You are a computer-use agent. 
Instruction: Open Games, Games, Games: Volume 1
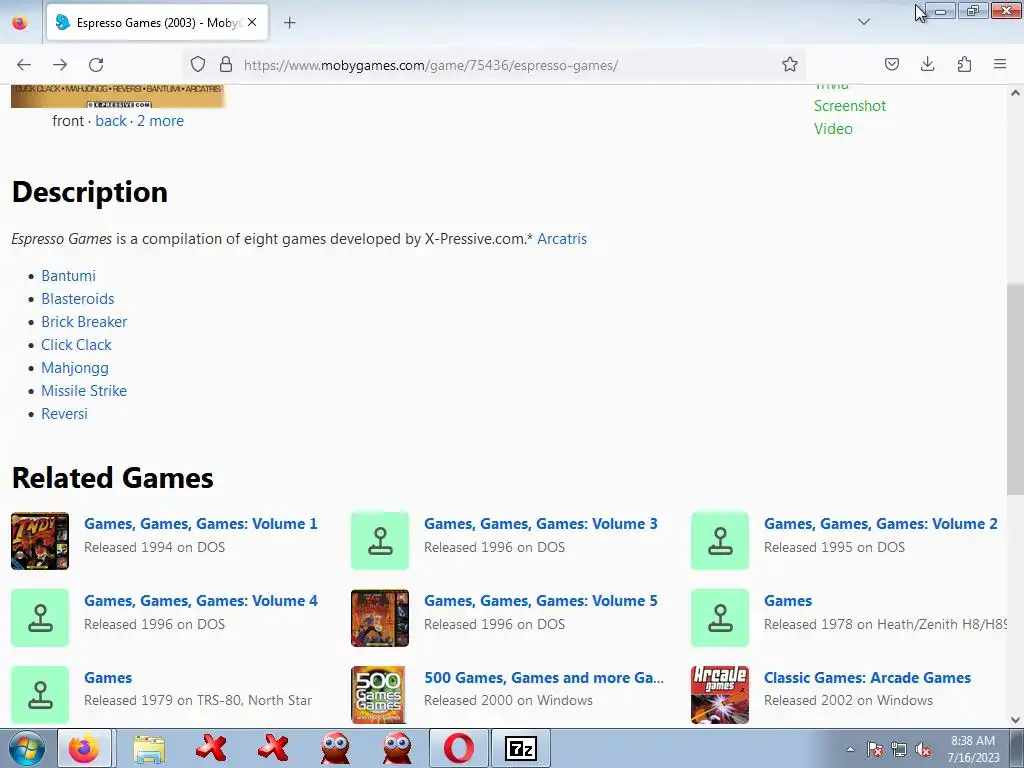click(x=200, y=524)
